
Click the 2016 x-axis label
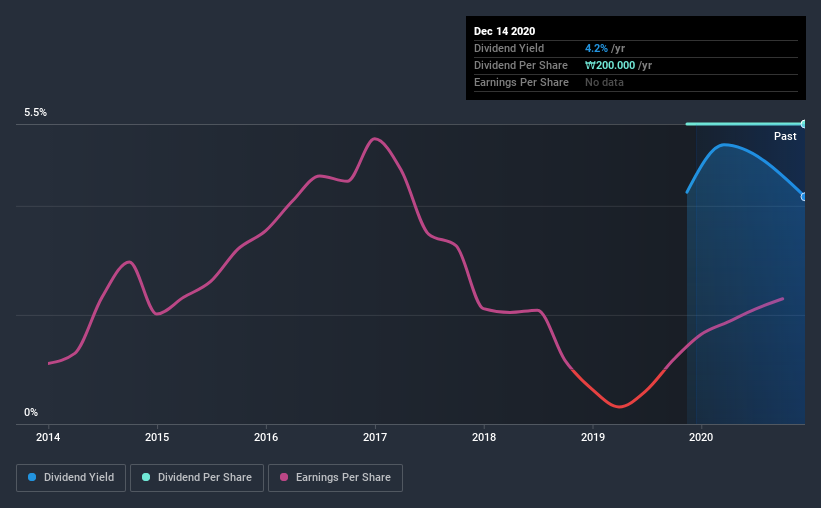(266, 437)
